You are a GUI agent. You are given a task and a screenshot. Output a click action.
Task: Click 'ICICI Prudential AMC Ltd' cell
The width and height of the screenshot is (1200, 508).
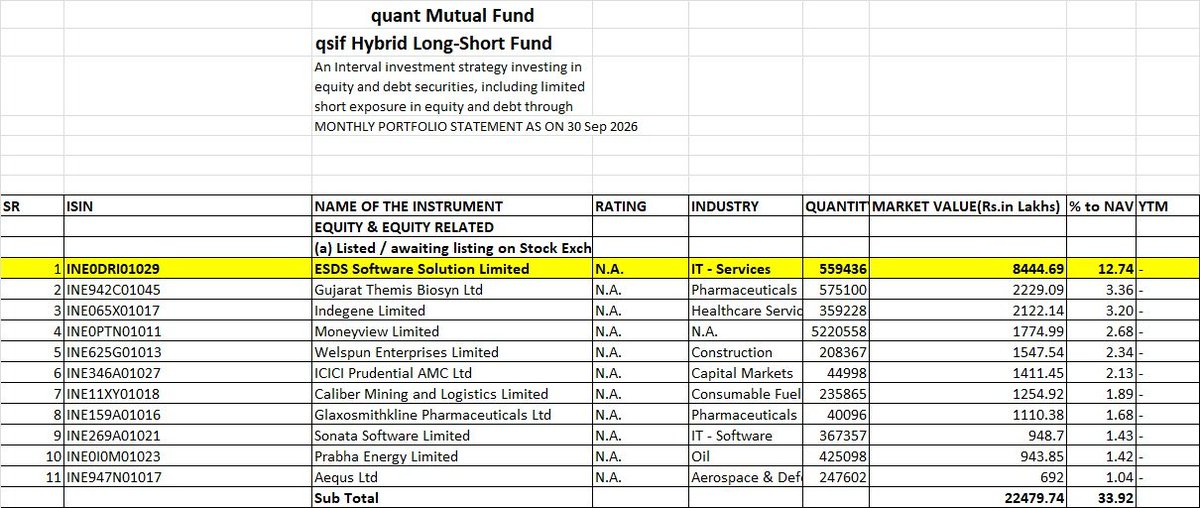[452, 372]
